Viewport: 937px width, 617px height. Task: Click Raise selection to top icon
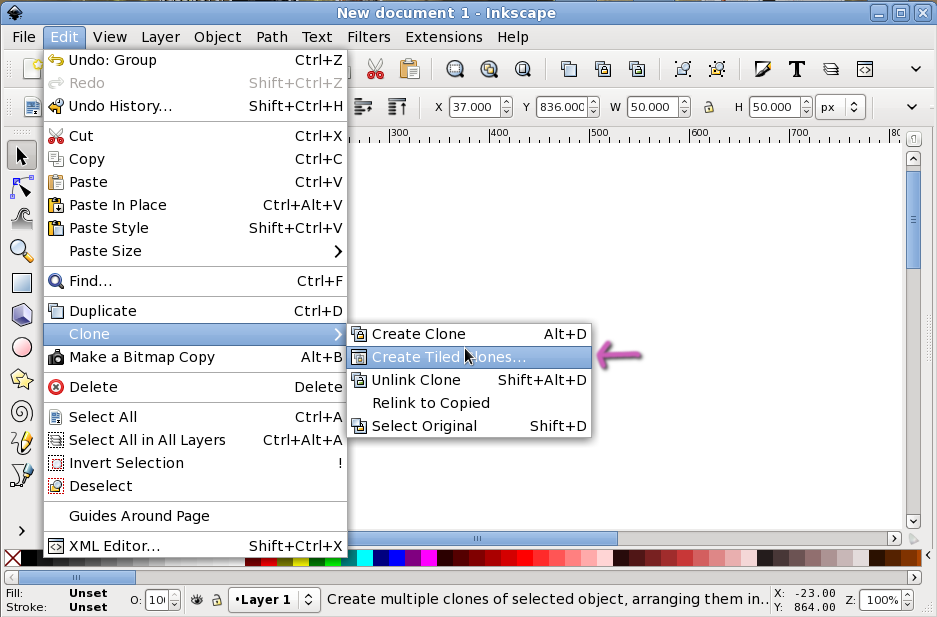pyautogui.click(x=397, y=108)
